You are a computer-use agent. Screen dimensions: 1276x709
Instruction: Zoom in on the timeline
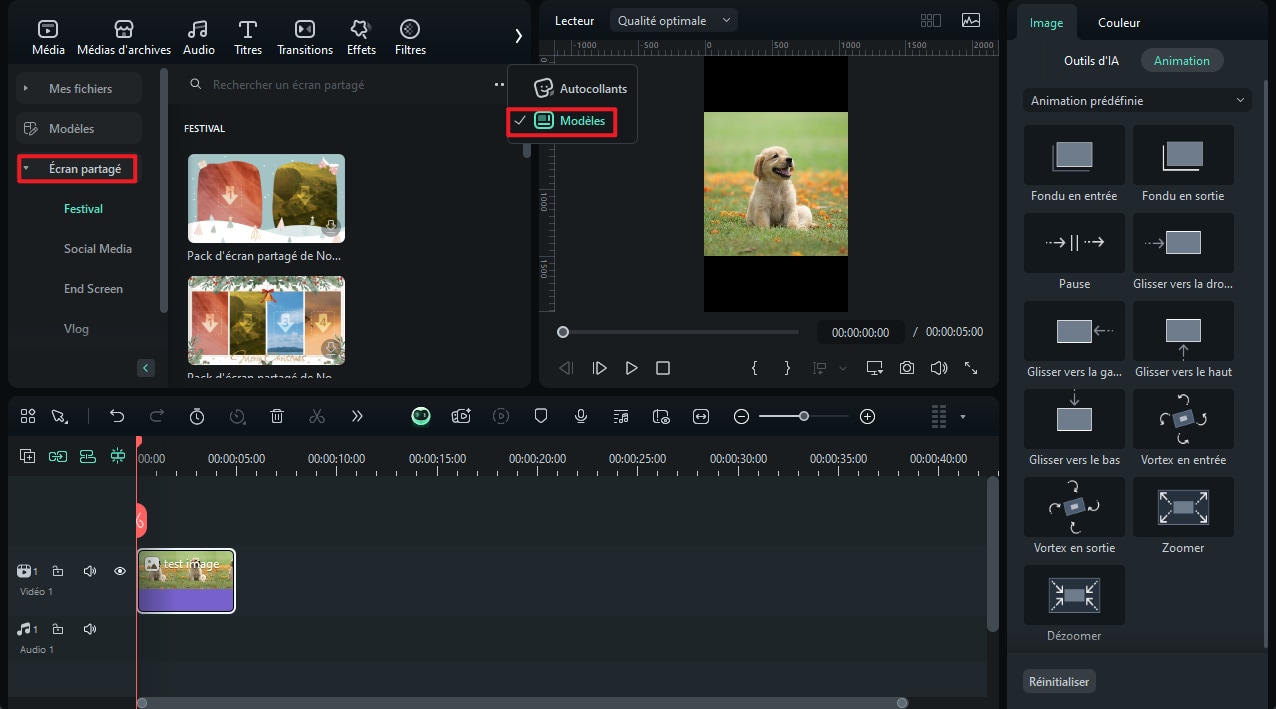tap(867, 416)
